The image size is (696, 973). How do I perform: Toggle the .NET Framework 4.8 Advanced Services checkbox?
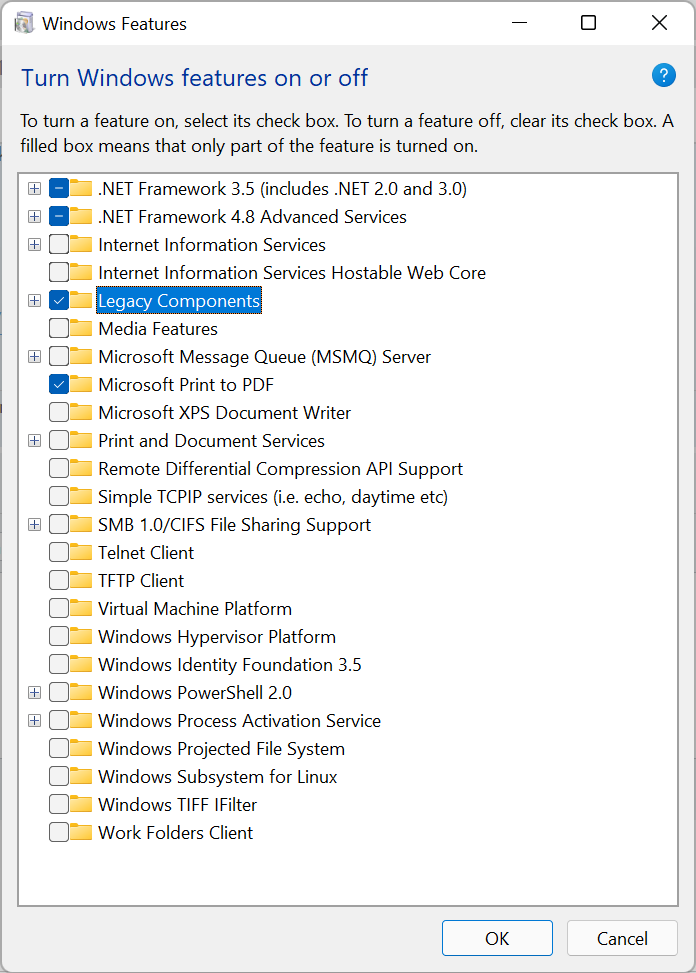click(x=59, y=217)
